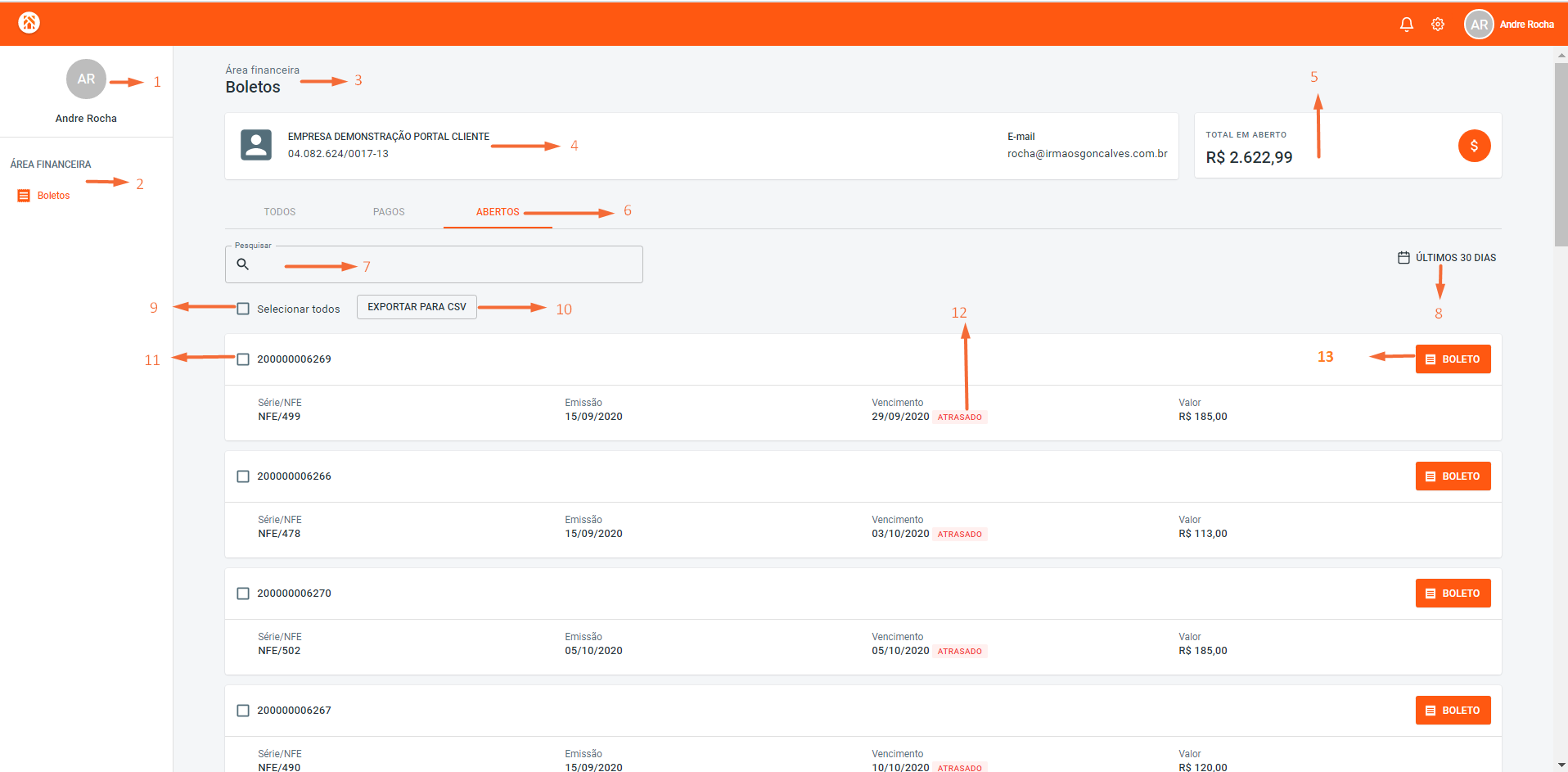Click the vertical scrollbar thumb
The width and height of the screenshot is (1568, 772).
(1561, 154)
